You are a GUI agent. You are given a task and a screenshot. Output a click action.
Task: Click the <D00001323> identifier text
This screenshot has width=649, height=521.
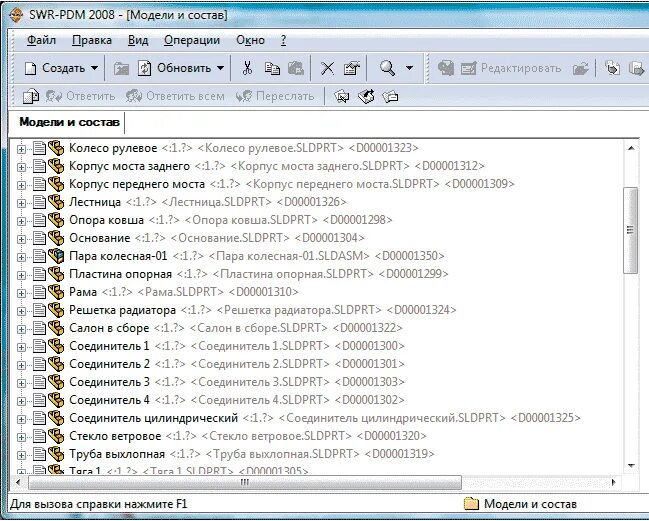point(384,148)
